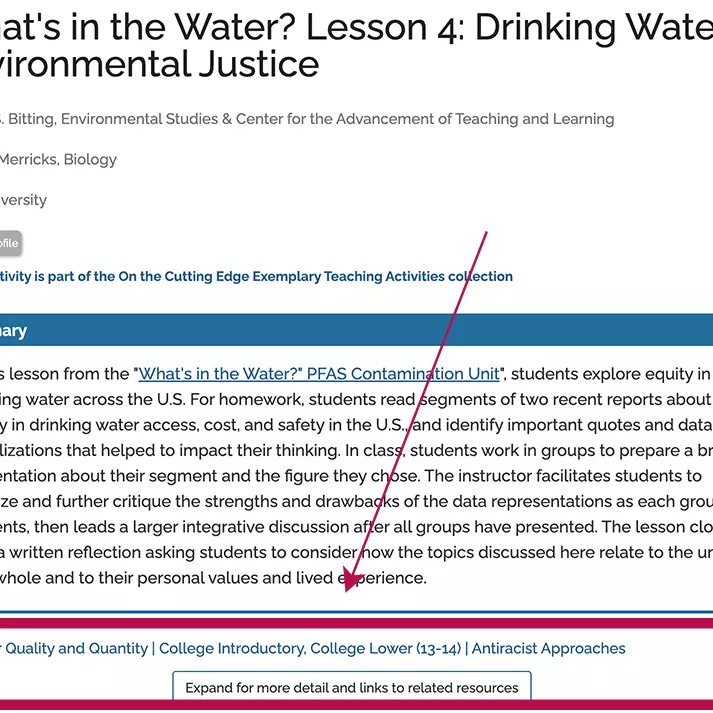The height and width of the screenshot is (713, 713).
Task: Click the words 'Center for the Advancement of Teaching'
Action: [400, 119]
